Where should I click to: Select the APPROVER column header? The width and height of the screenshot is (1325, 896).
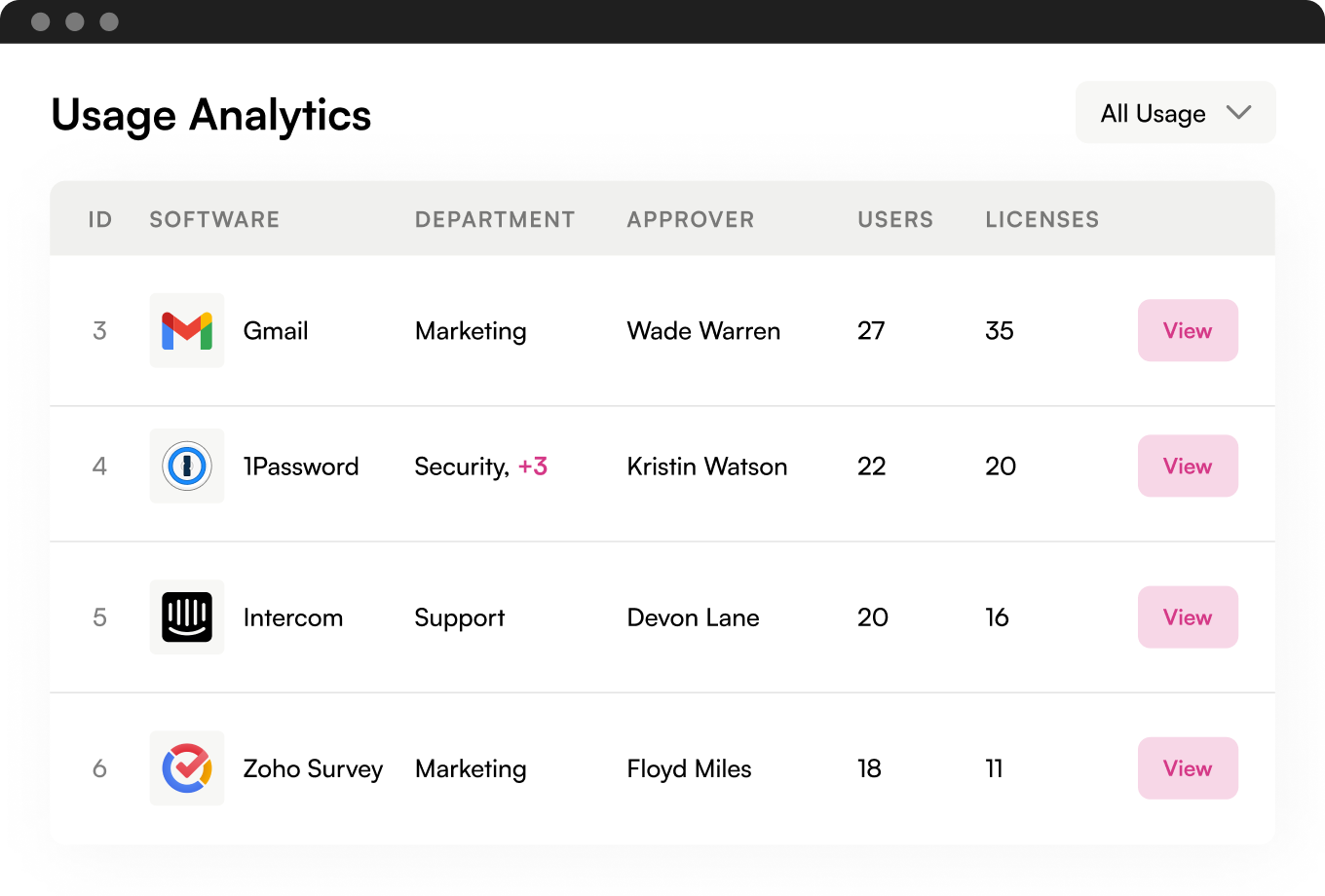click(690, 220)
